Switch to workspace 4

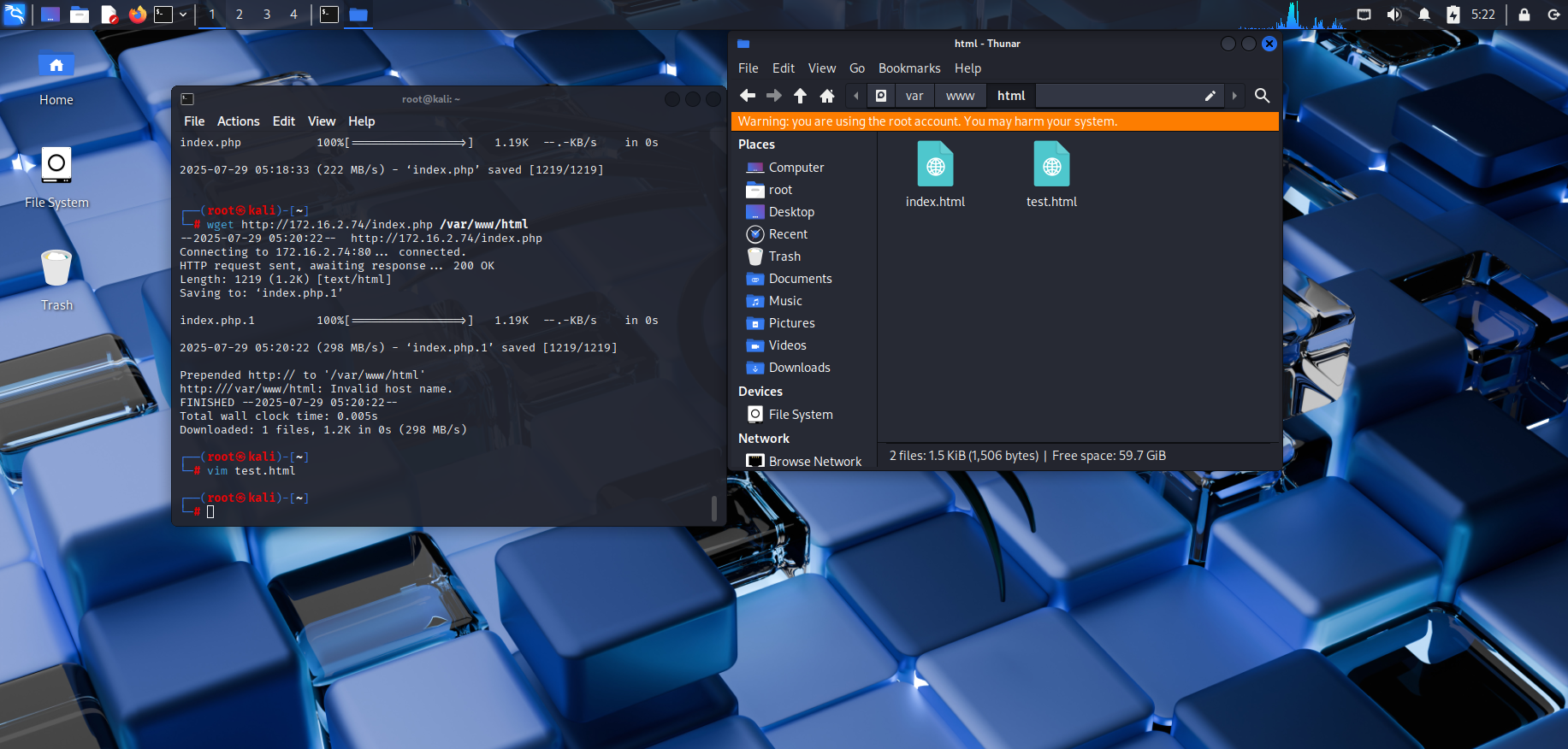click(293, 15)
